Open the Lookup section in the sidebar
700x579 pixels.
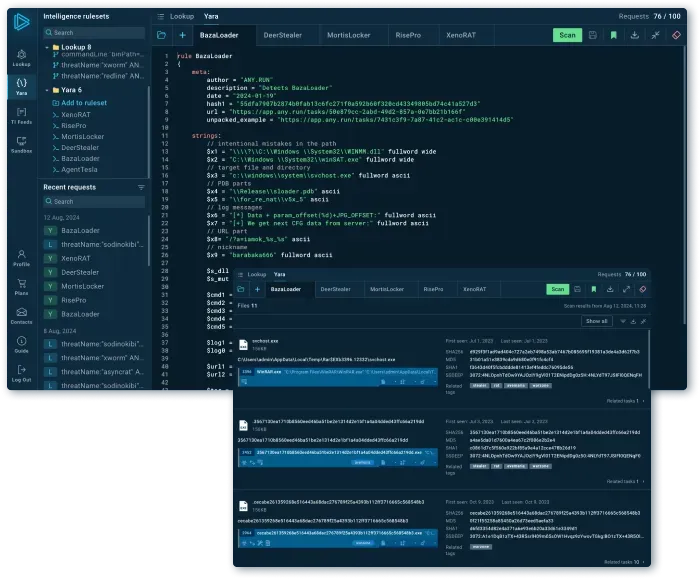[x=21, y=55]
